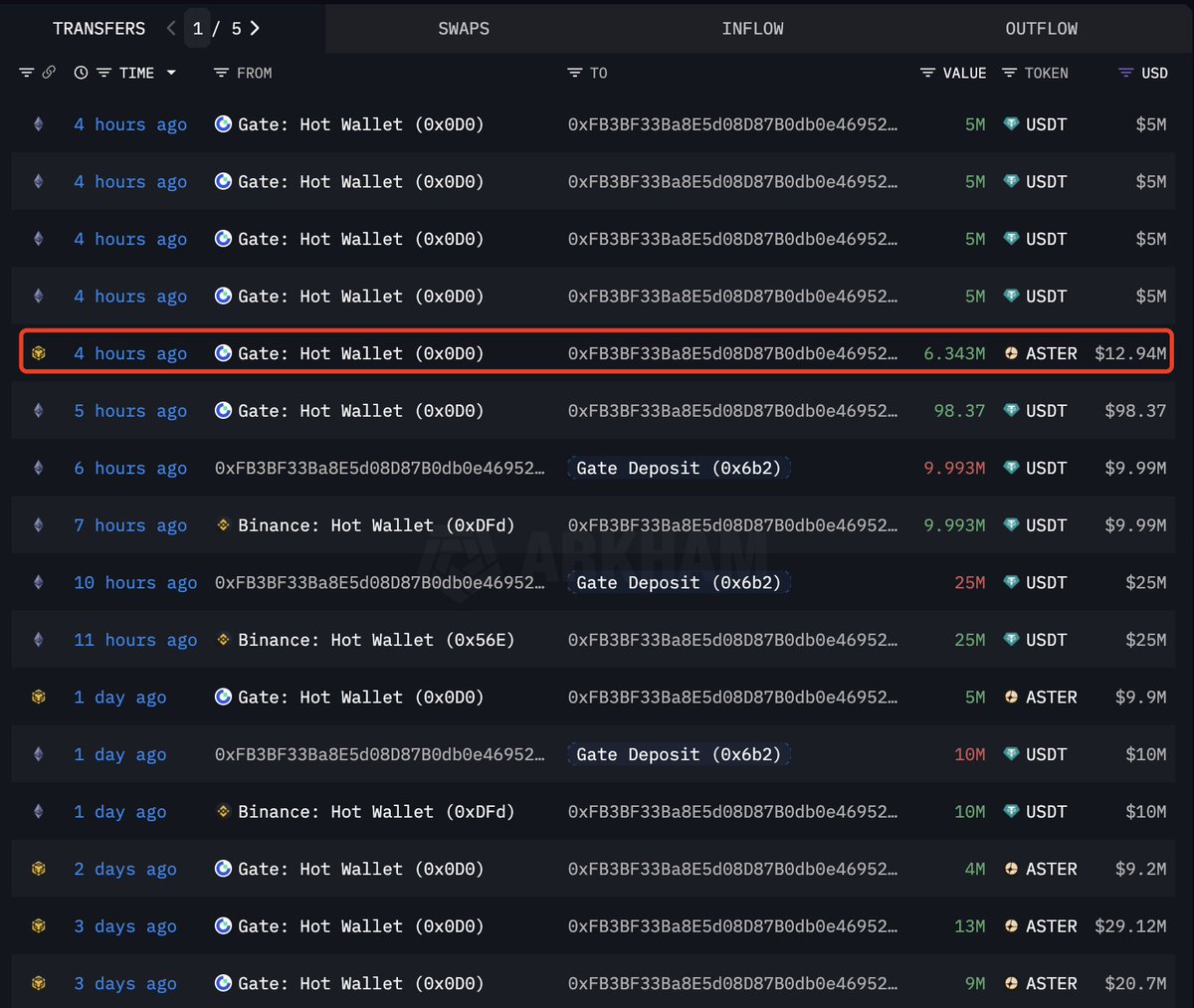Open the TO column filter
Image resolution: width=1194 pixels, height=1008 pixels.
coord(574,73)
